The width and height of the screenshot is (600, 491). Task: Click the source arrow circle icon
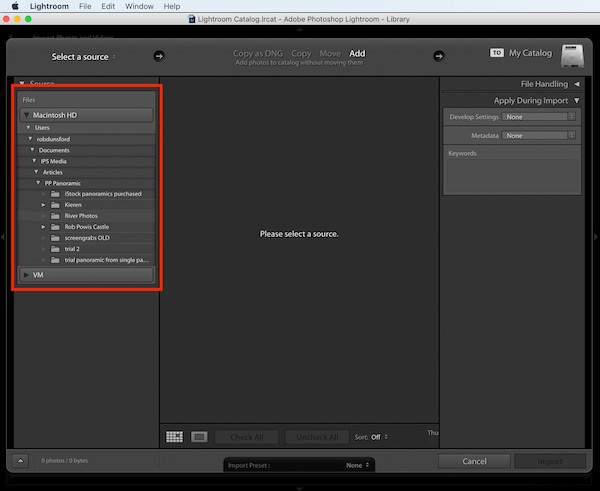point(159,56)
